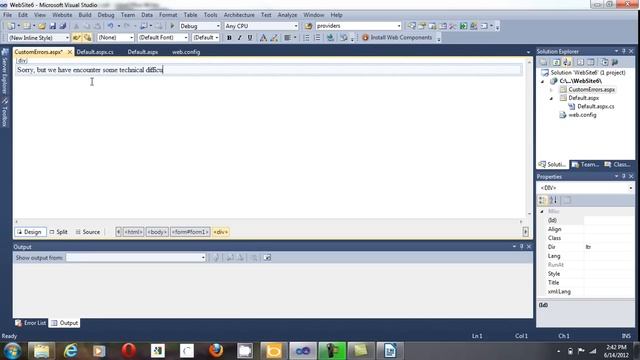Switch to Source view
This screenshot has height=360, width=640.
(x=88, y=232)
